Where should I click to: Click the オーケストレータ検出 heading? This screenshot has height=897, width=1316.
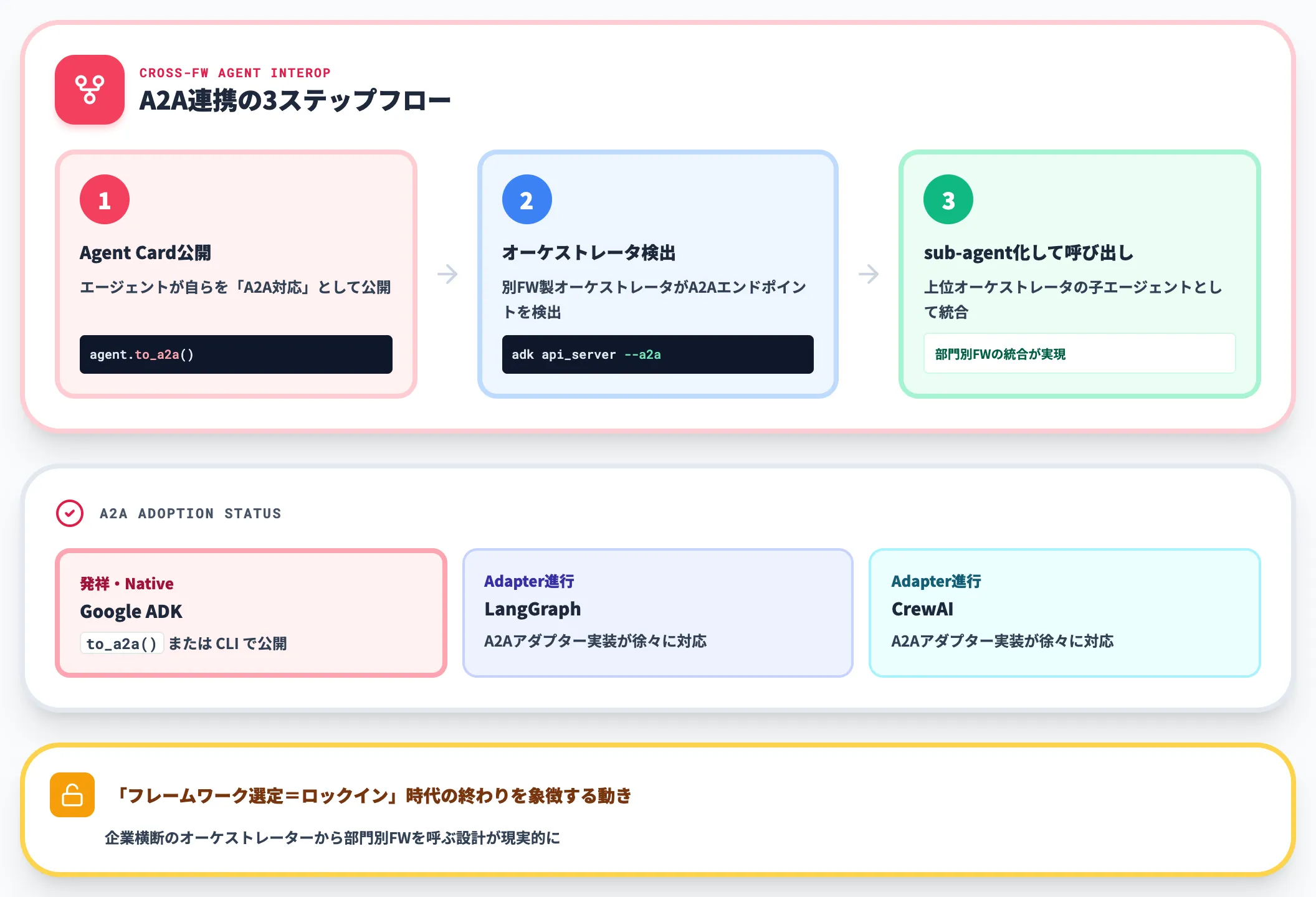click(x=589, y=252)
